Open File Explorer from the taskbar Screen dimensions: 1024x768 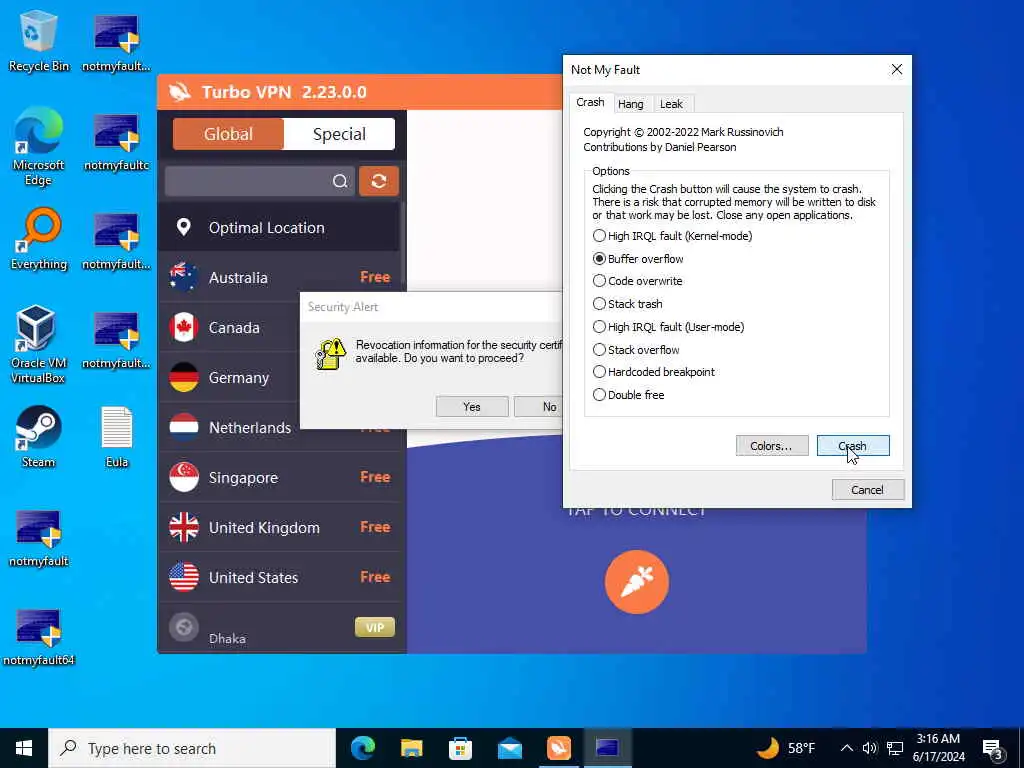(x=411, y=748)
